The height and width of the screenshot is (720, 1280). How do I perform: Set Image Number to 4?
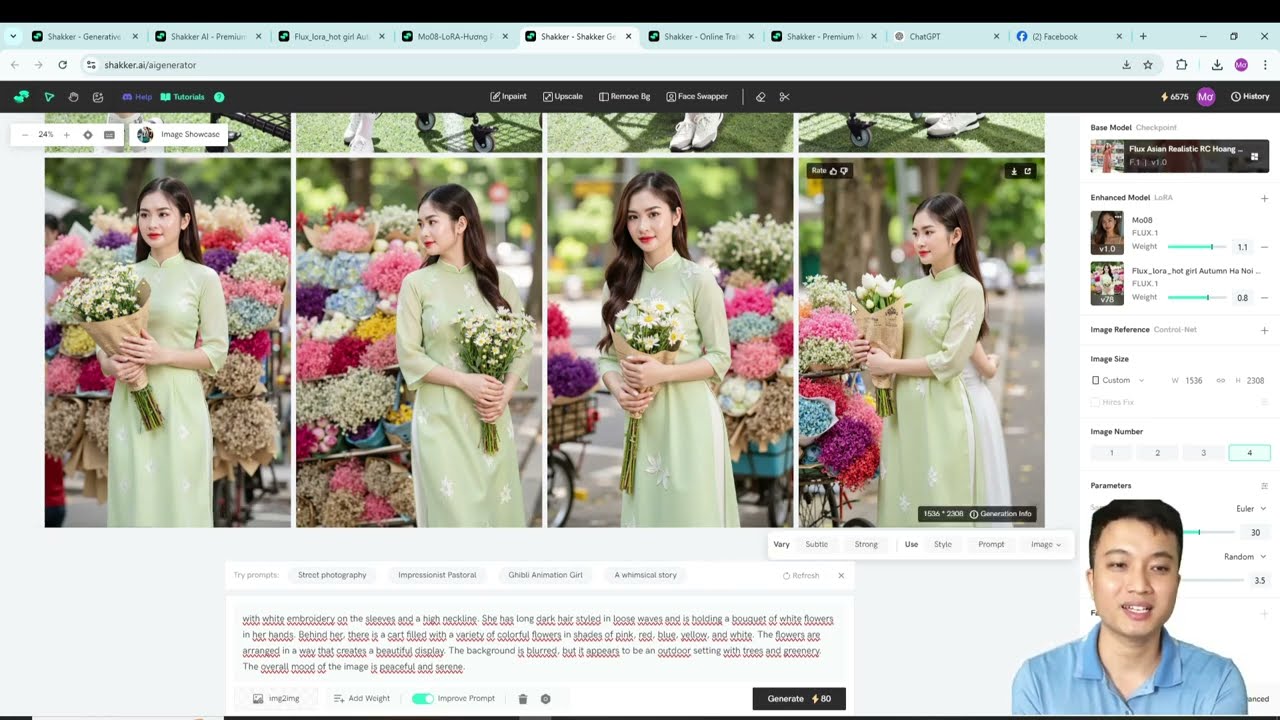(1249, 453)
